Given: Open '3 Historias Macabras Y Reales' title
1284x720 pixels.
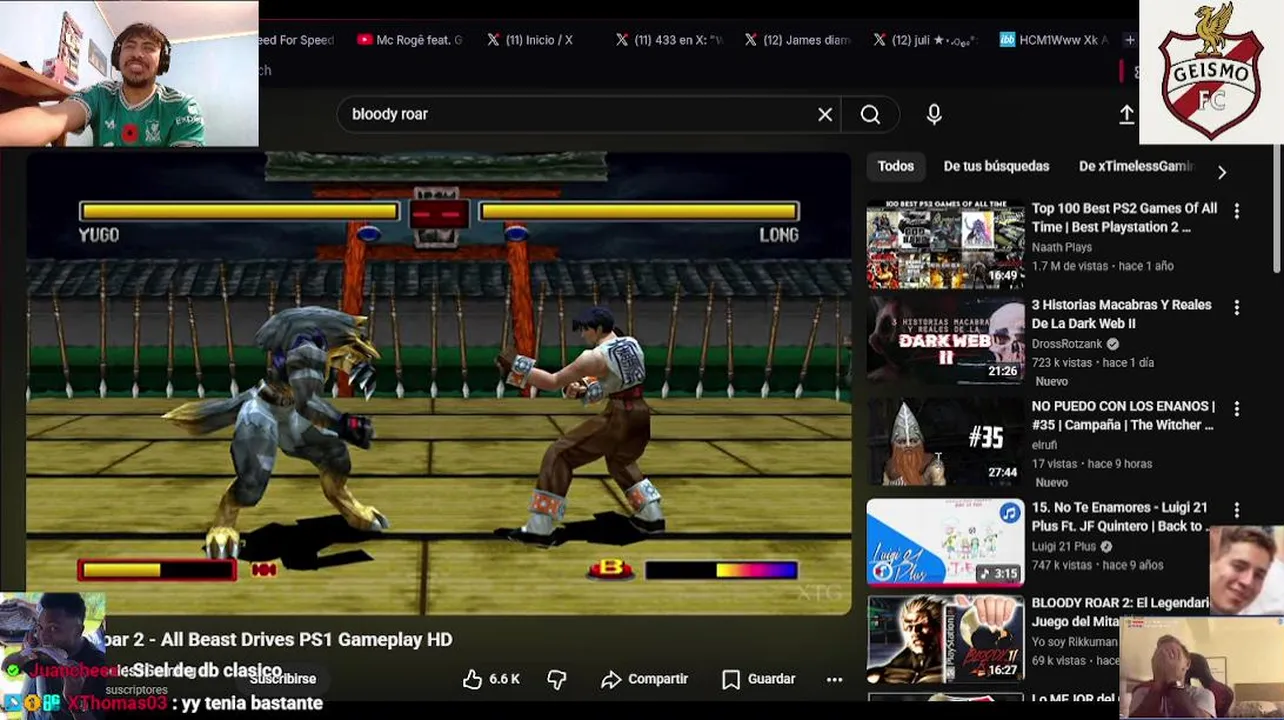Looking at the screenshot, I should click(1121, 314).
